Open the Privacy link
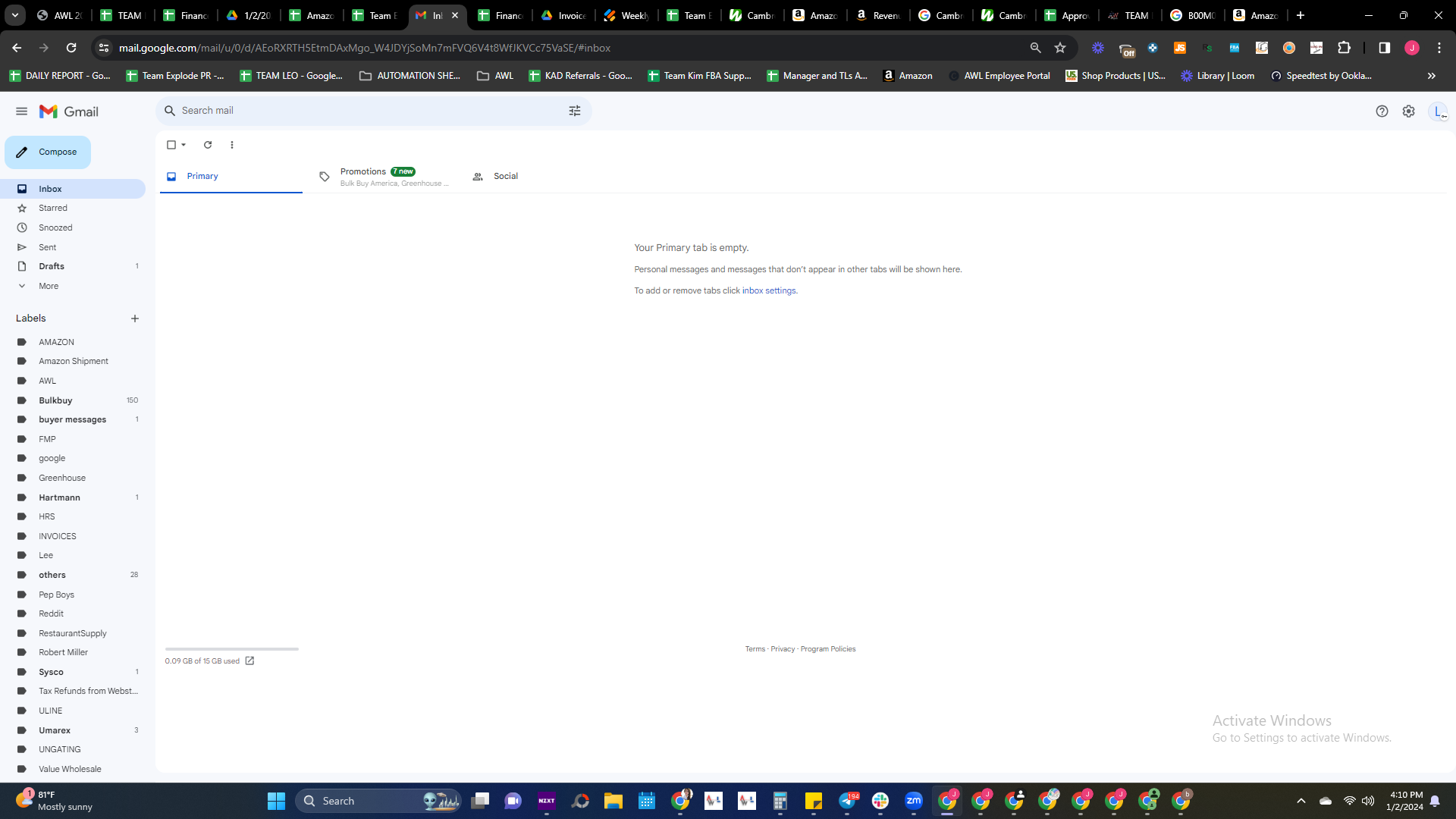Viewport: 1456px width, 819px height. tap(783, 649)
